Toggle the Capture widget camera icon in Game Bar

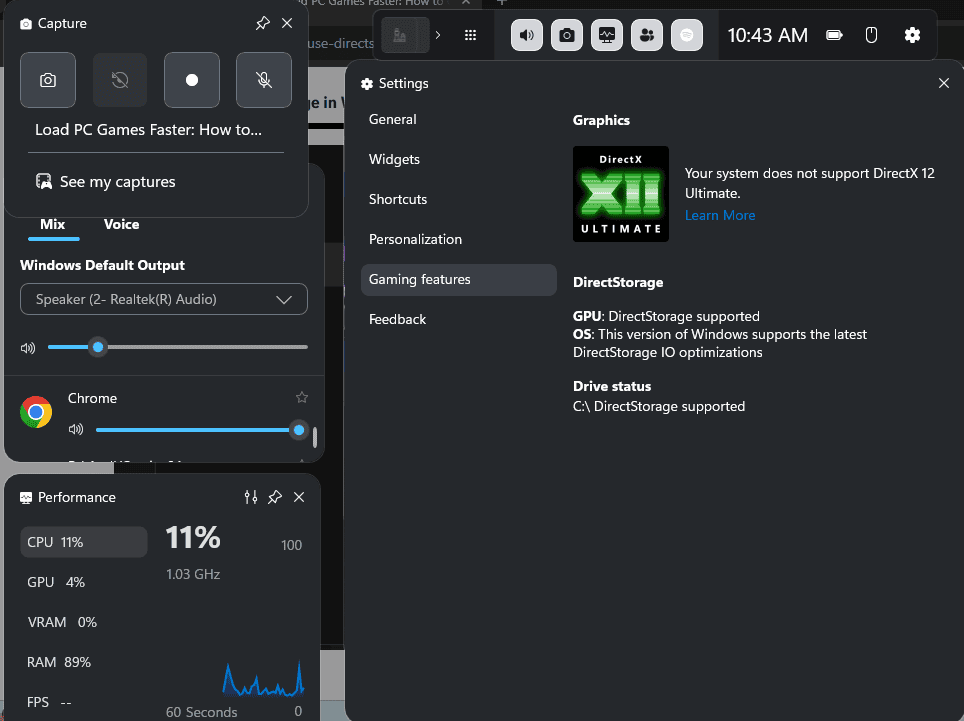(x=567, y=35)
